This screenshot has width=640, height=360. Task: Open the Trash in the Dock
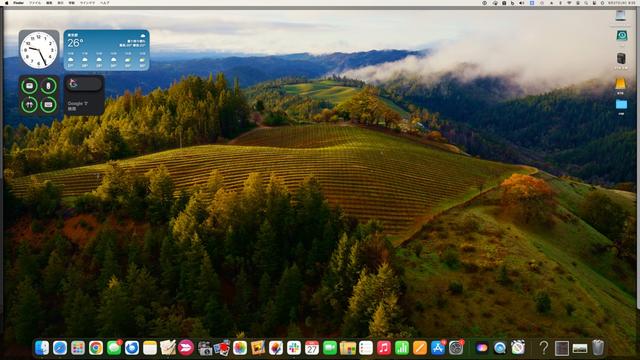[x=598, y=348]
